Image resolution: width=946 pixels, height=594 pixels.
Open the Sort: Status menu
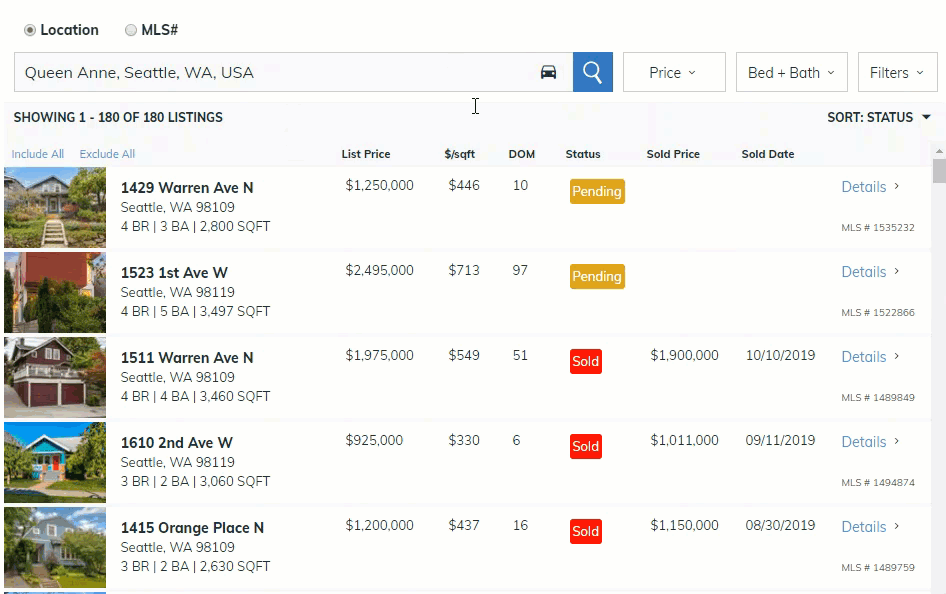coord(878,117)
